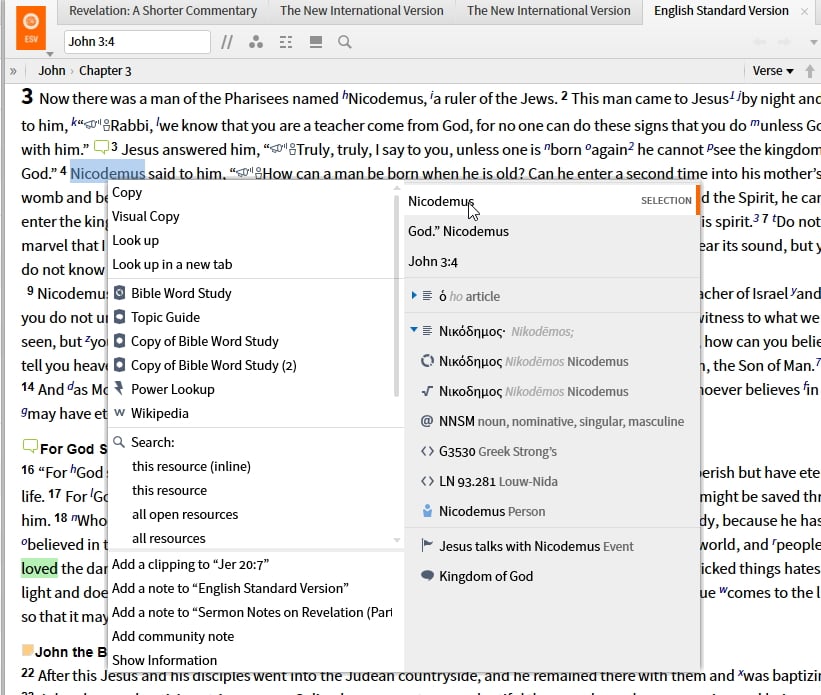Image resolution: width=821 pixels, height=695 pixels.
Task: Click the lemma ring icon beside Νικόδημος Nicodemus
Action: pos(427,361)
